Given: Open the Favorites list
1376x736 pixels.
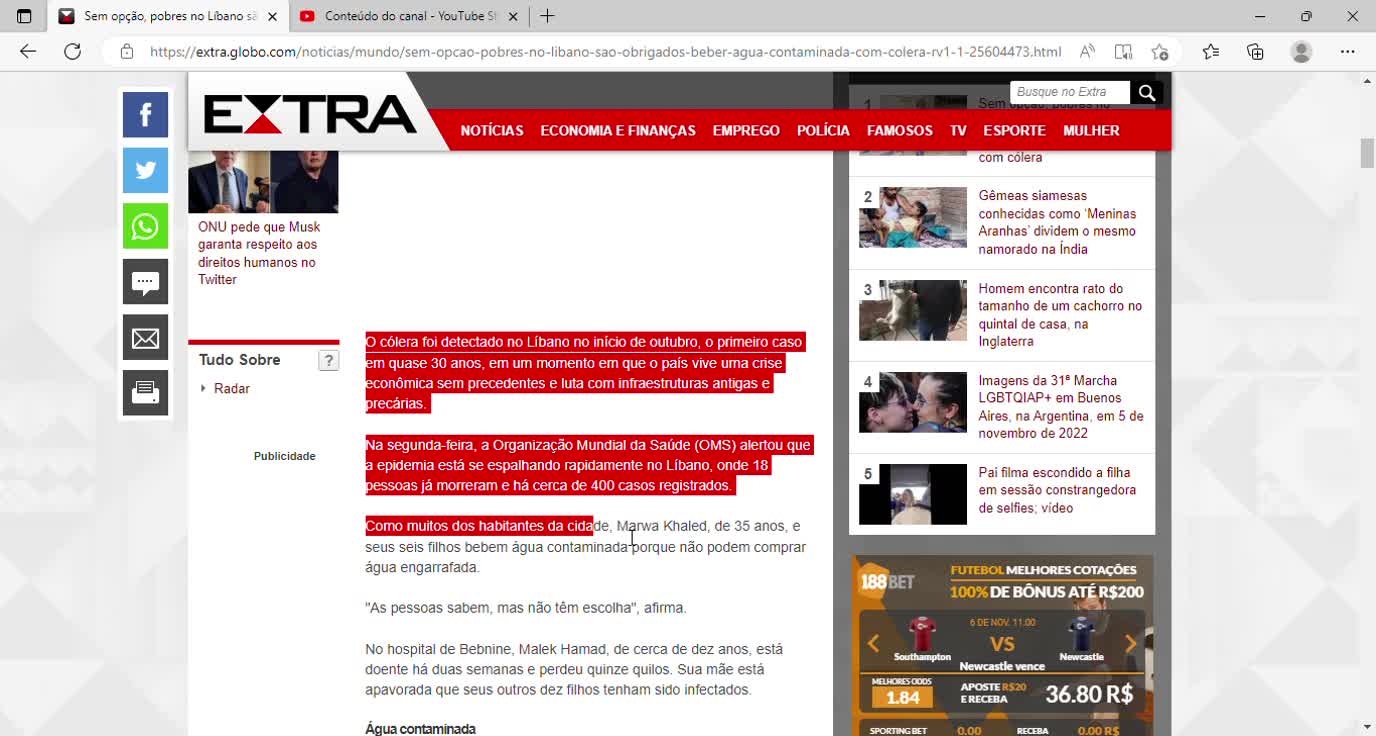Looking at the screenshot, I should pos(1210,52).
